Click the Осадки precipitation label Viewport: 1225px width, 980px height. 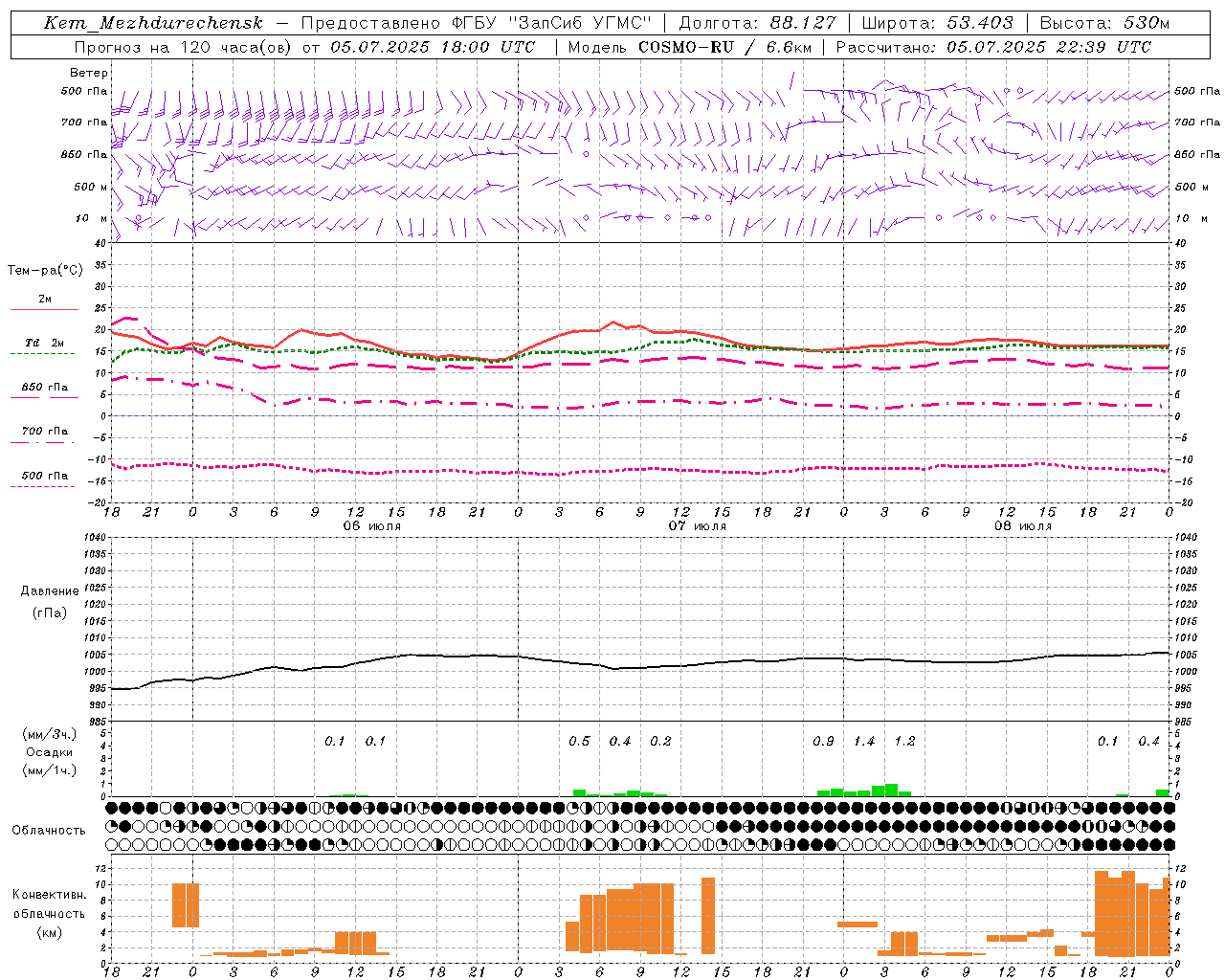(49, 752)
